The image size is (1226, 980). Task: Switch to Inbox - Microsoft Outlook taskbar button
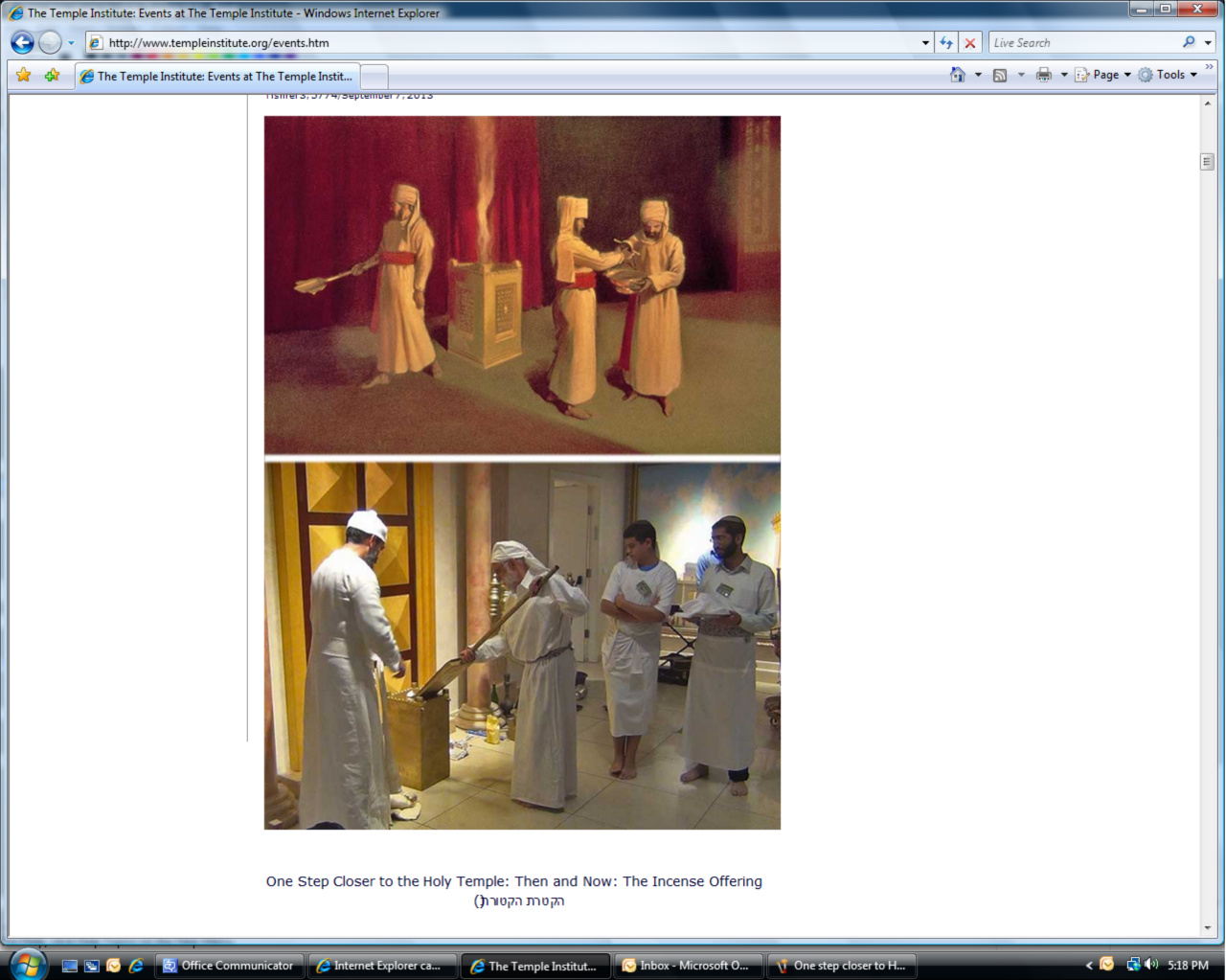click(x=689, y=966)
